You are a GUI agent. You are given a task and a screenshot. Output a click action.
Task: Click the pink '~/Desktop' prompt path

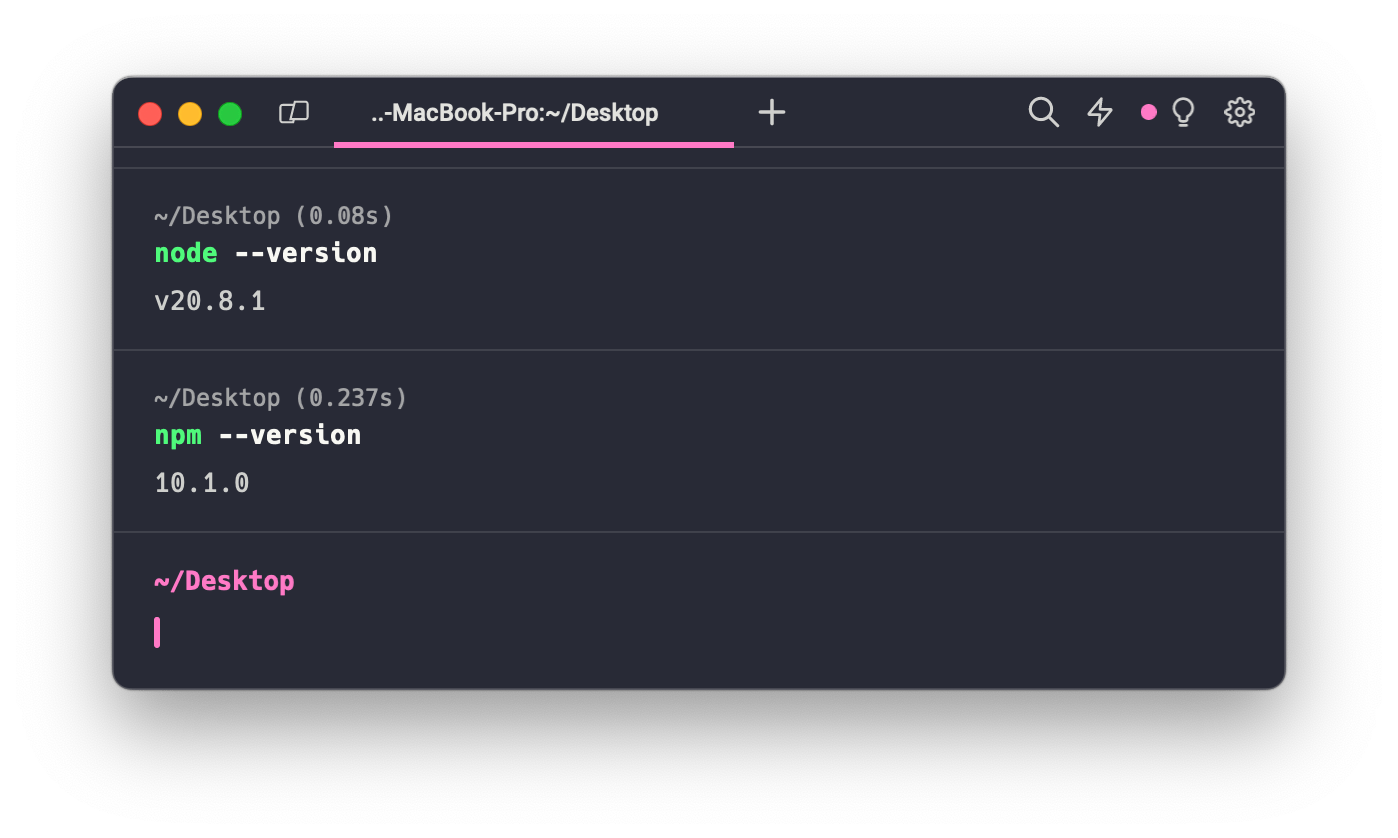tap(224, 581)
